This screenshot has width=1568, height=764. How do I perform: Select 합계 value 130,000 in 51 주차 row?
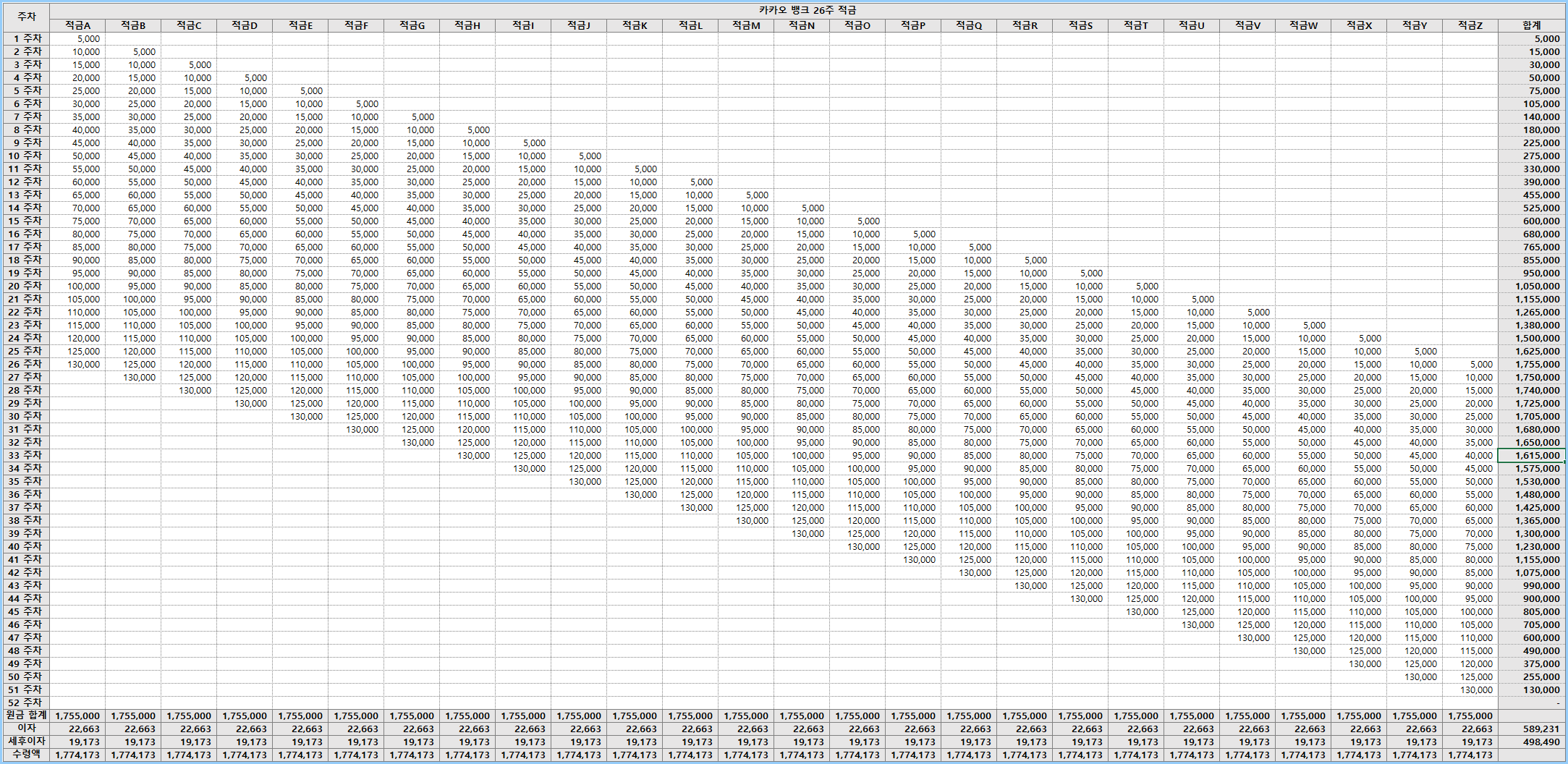[x=1532, y=689]
